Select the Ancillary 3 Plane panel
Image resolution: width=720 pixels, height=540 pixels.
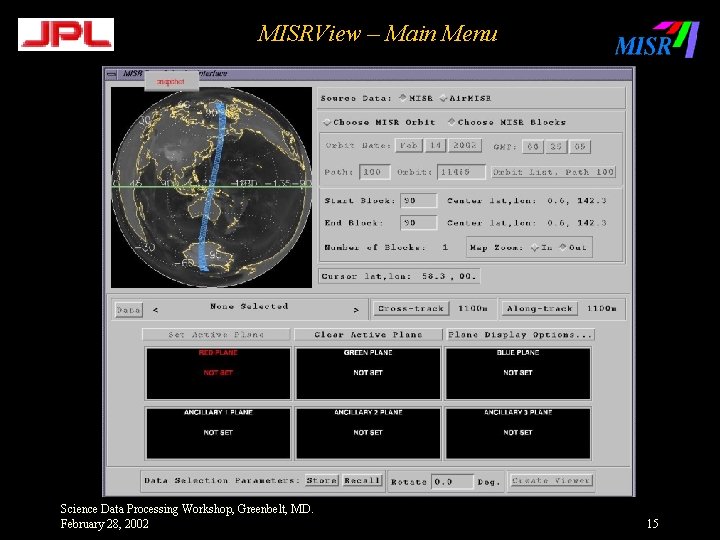pos(518,433)
